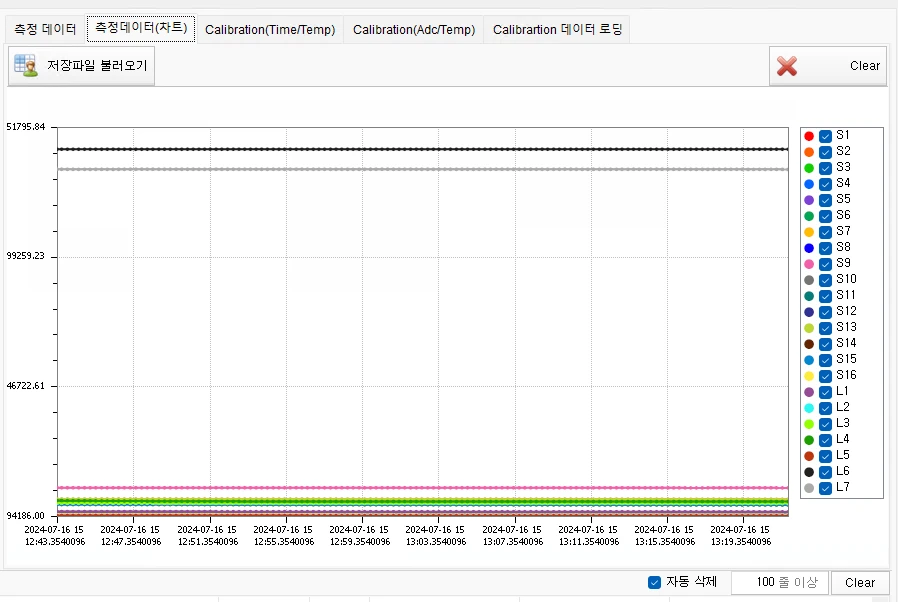Toggle the S15 series checkbox
The width and height of the screenshot is (898, 602).
coord(825,360)
